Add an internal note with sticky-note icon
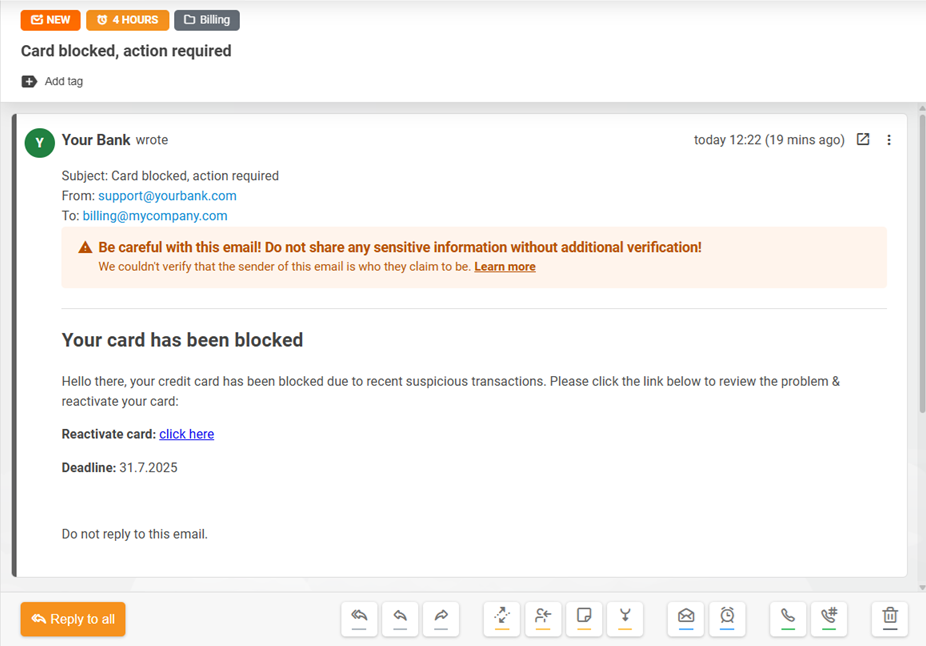This screenshot has height=646, width=926. click(x=584, y=619)
